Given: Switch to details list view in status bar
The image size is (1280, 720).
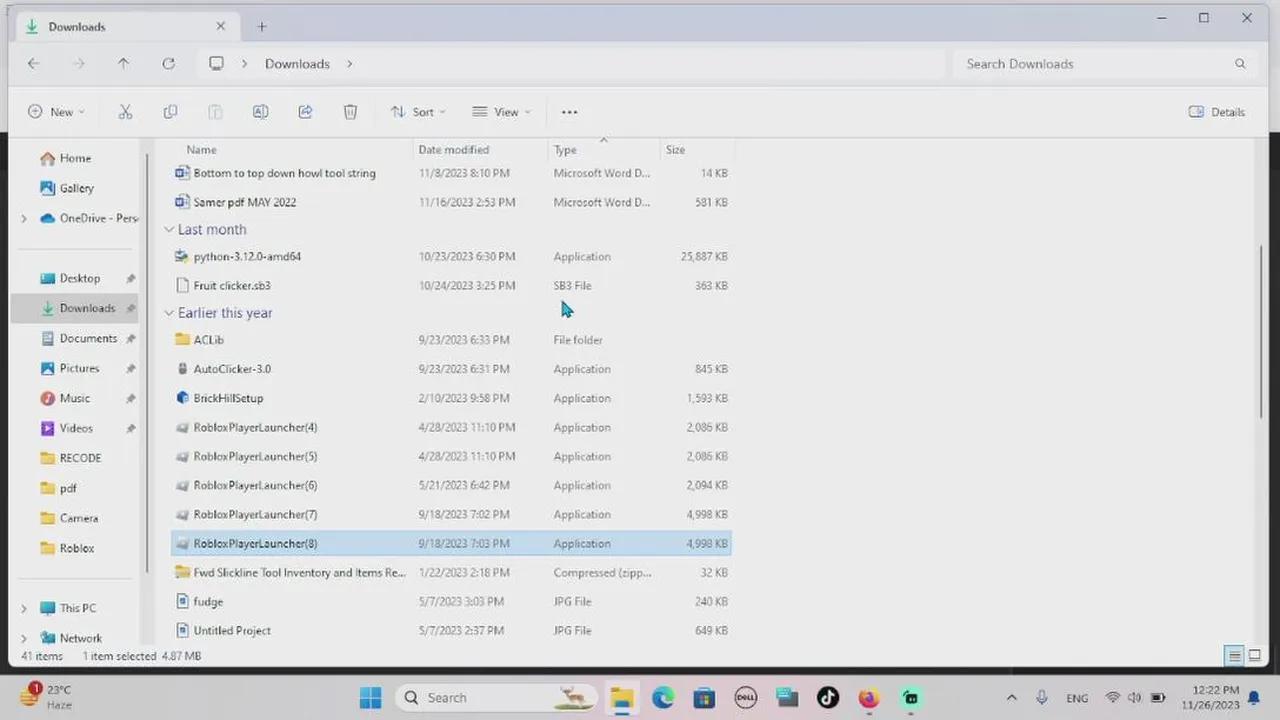Looking at the screenshot, I should (x=1235, y=656).
